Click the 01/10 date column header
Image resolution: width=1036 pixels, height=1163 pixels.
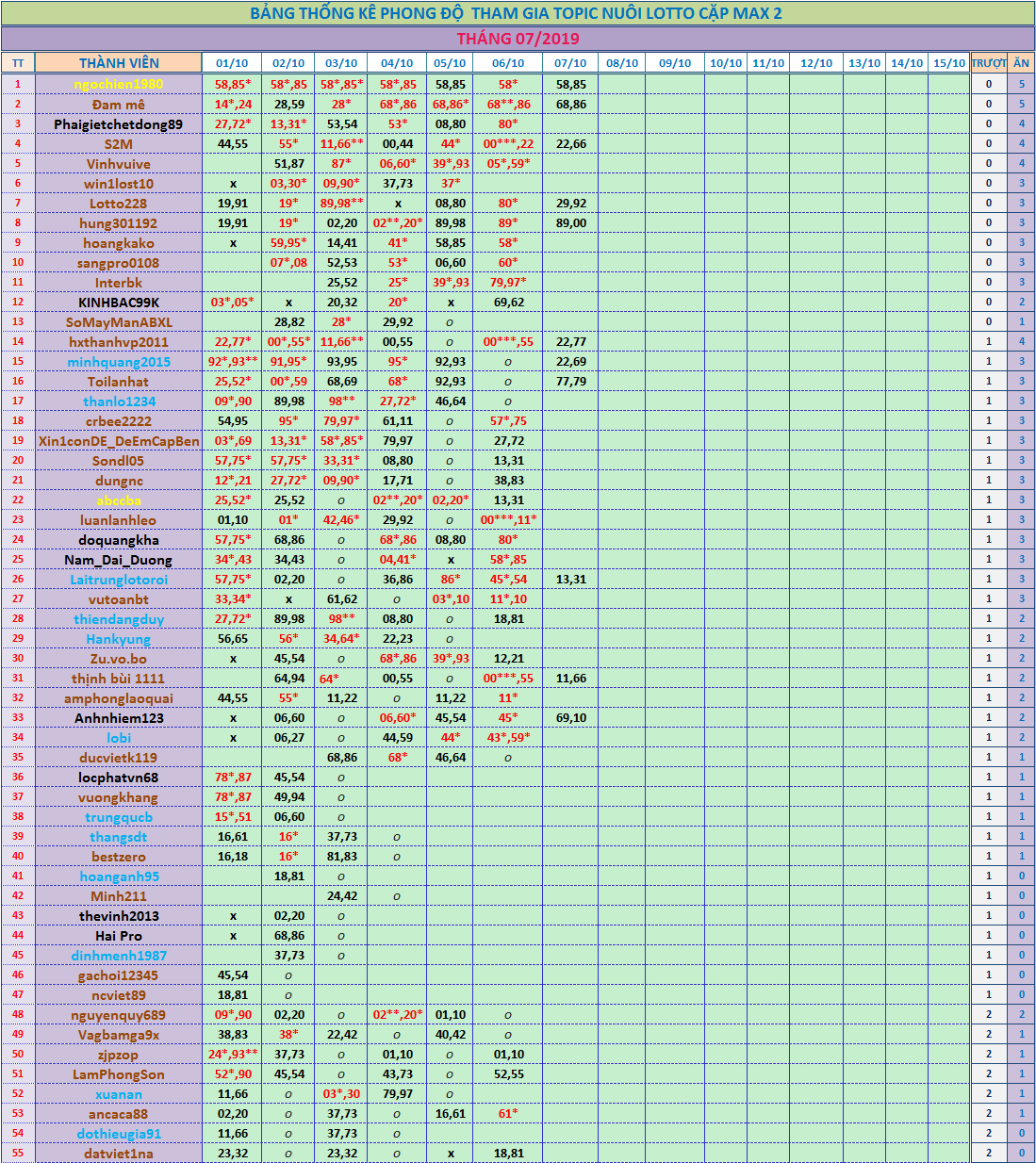[x=232, y=63]
